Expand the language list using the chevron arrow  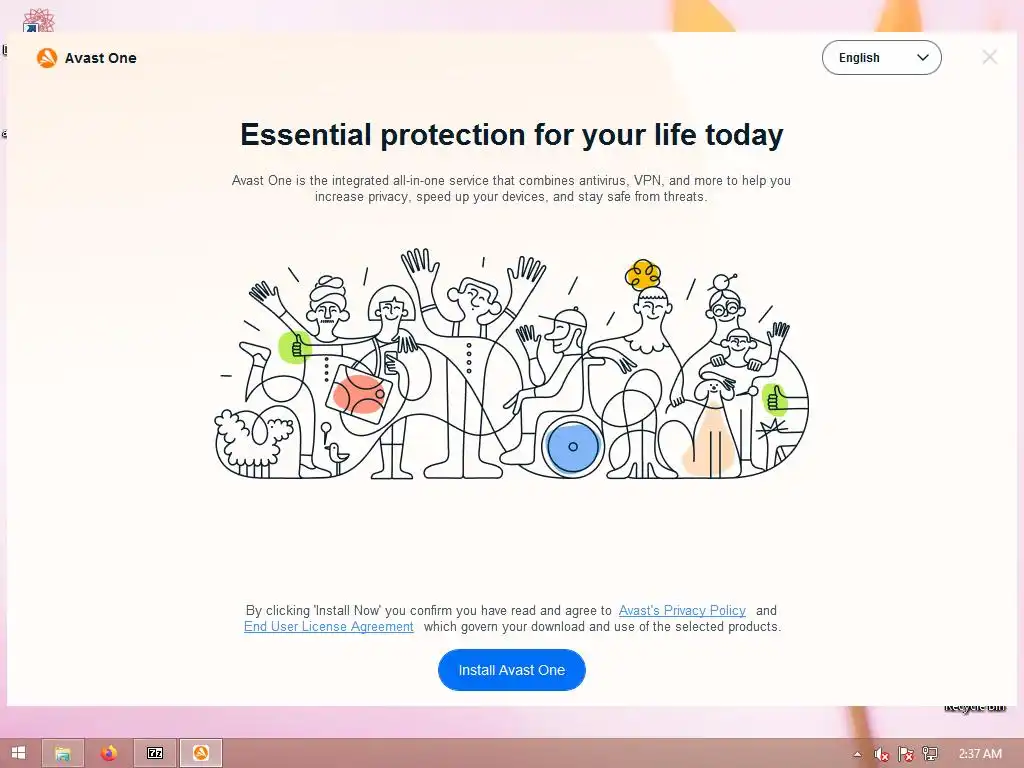point(922,57)
